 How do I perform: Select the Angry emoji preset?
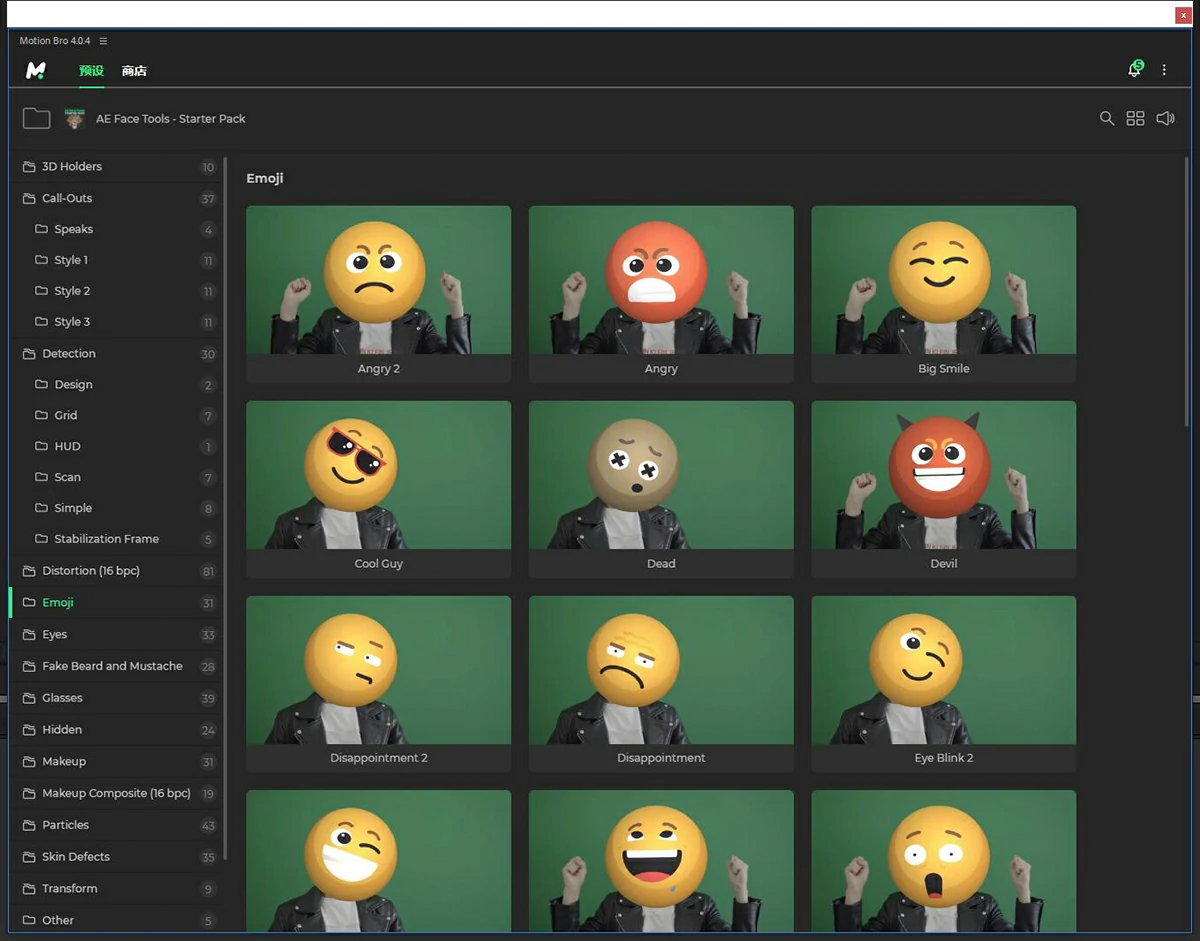click(661, 294)
